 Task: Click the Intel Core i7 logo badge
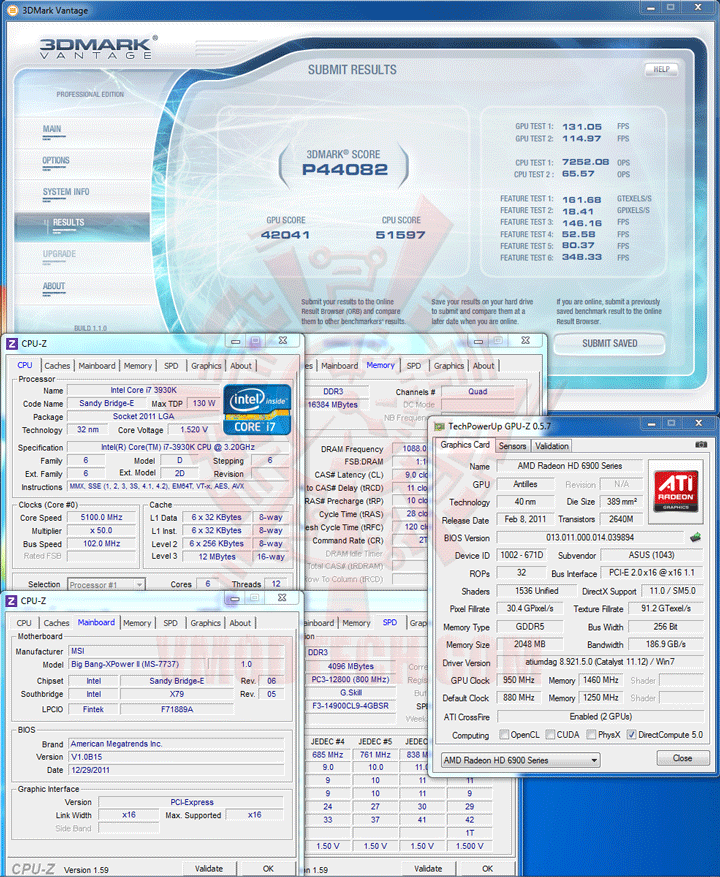[x=257, y=409]
